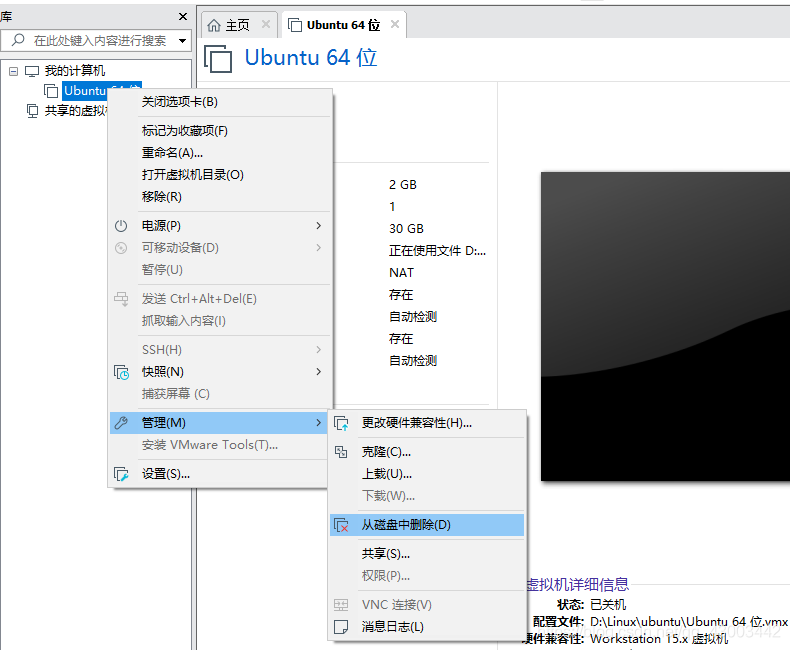Click the snapshot clock icon beside 快照(N)
The height and width of the screenshot is (650, 790).
coord(121,372)
